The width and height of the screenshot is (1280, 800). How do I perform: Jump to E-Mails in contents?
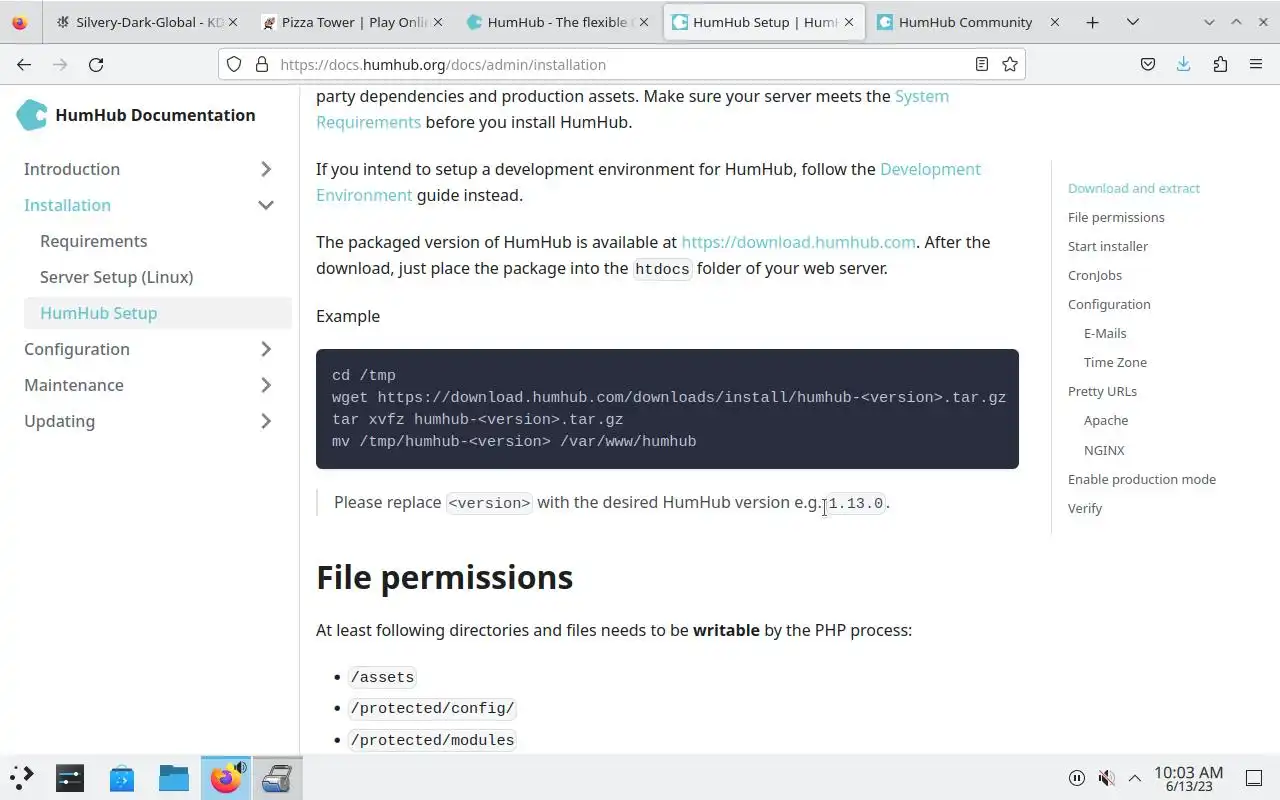[1105, 333]
